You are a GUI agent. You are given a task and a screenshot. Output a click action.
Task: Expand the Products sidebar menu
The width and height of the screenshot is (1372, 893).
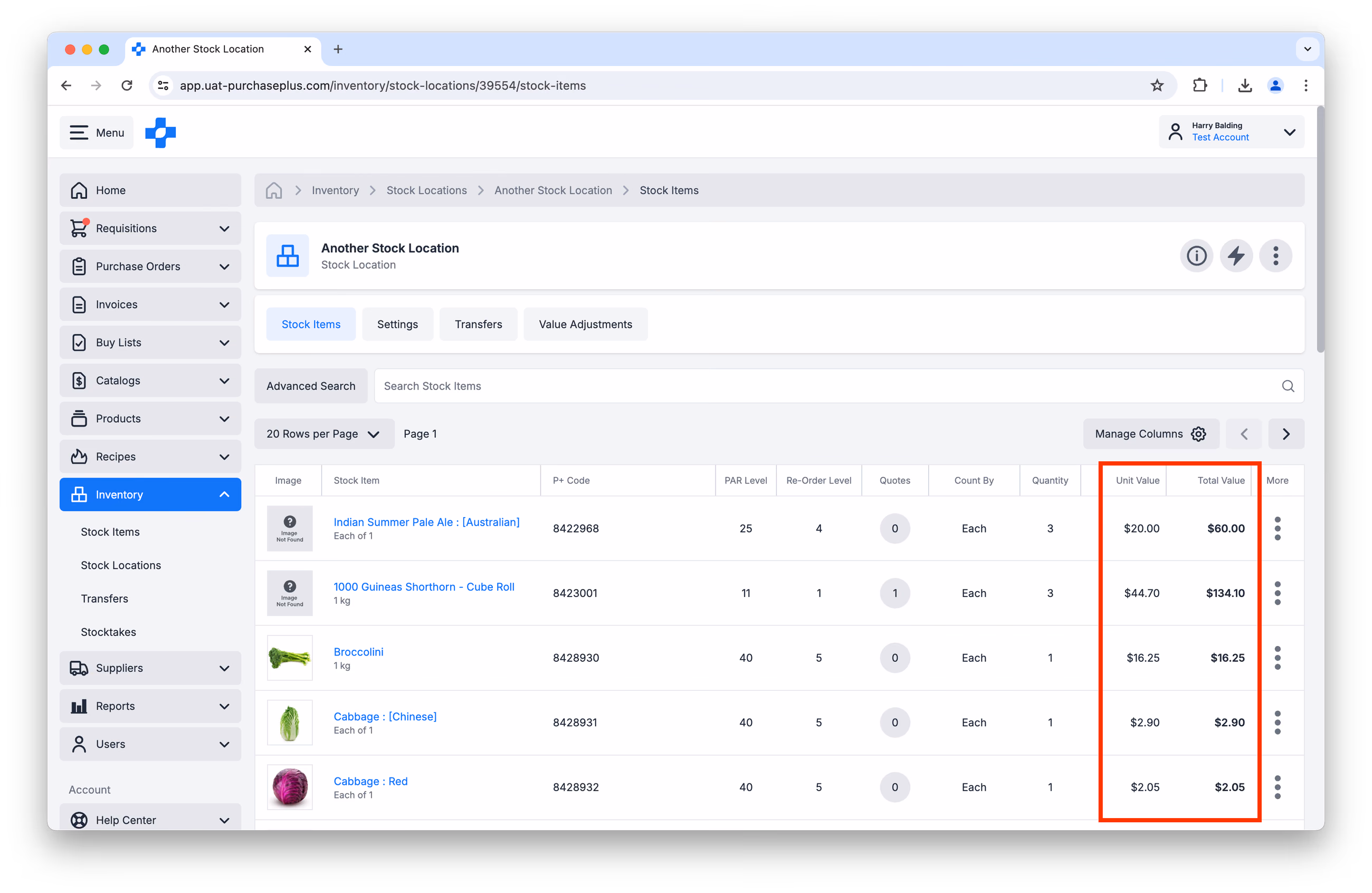coord(150,419)
